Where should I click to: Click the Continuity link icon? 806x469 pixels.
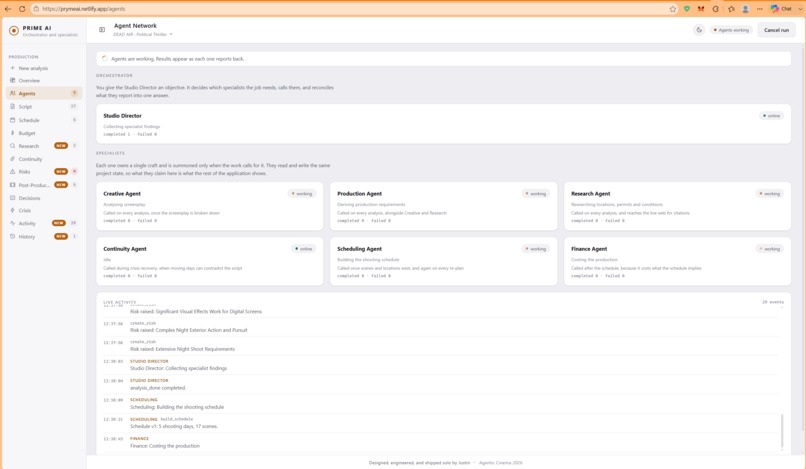pyautogui.click(x=12, y=159)
